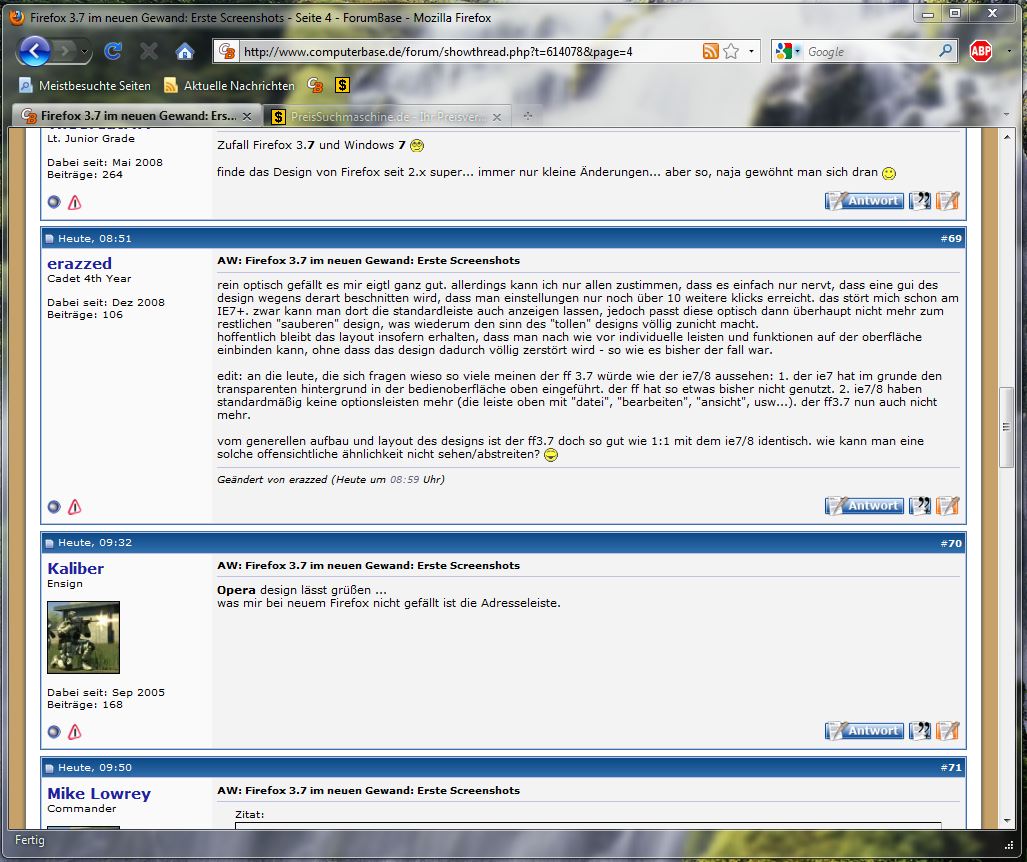Click Kaliber's online status icon
The height and width of the screenshot is (862, 1027).
click(x=54, y=732)
